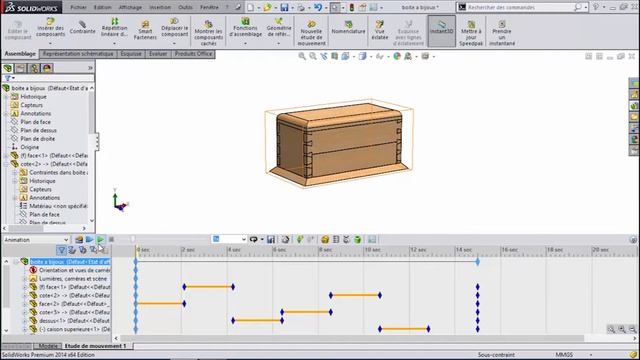Start Nouvelle étude de mouvement
Image resolution: width=640 pixels, height=360 pixels.
click(x=311, y=33)
